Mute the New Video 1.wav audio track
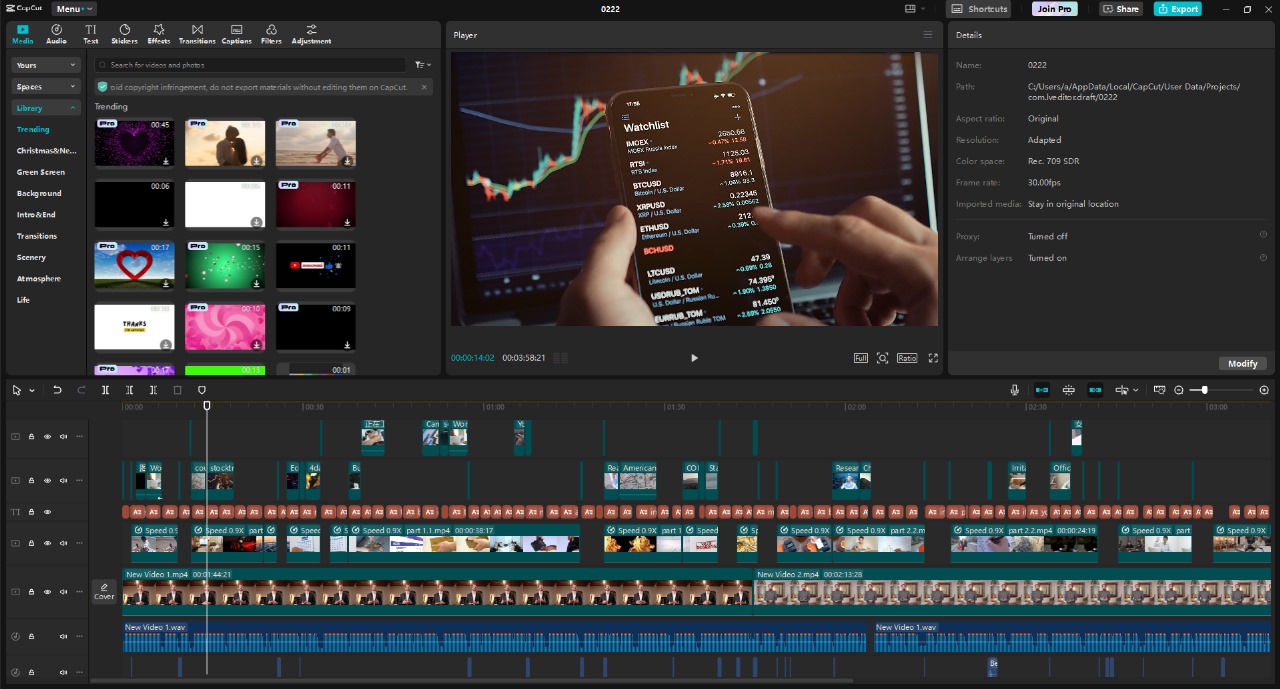 [63, 637]
